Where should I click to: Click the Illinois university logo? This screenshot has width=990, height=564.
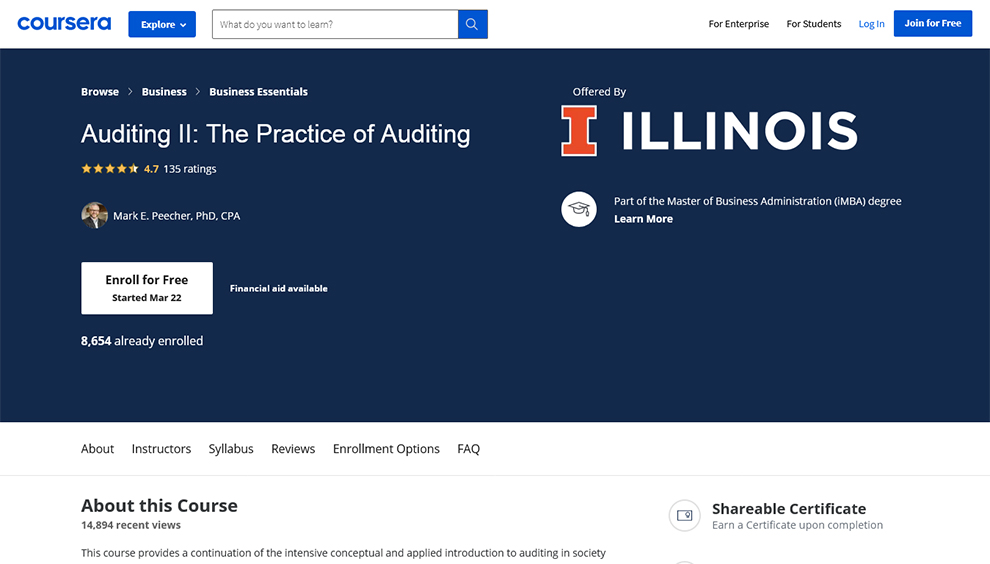709,131
